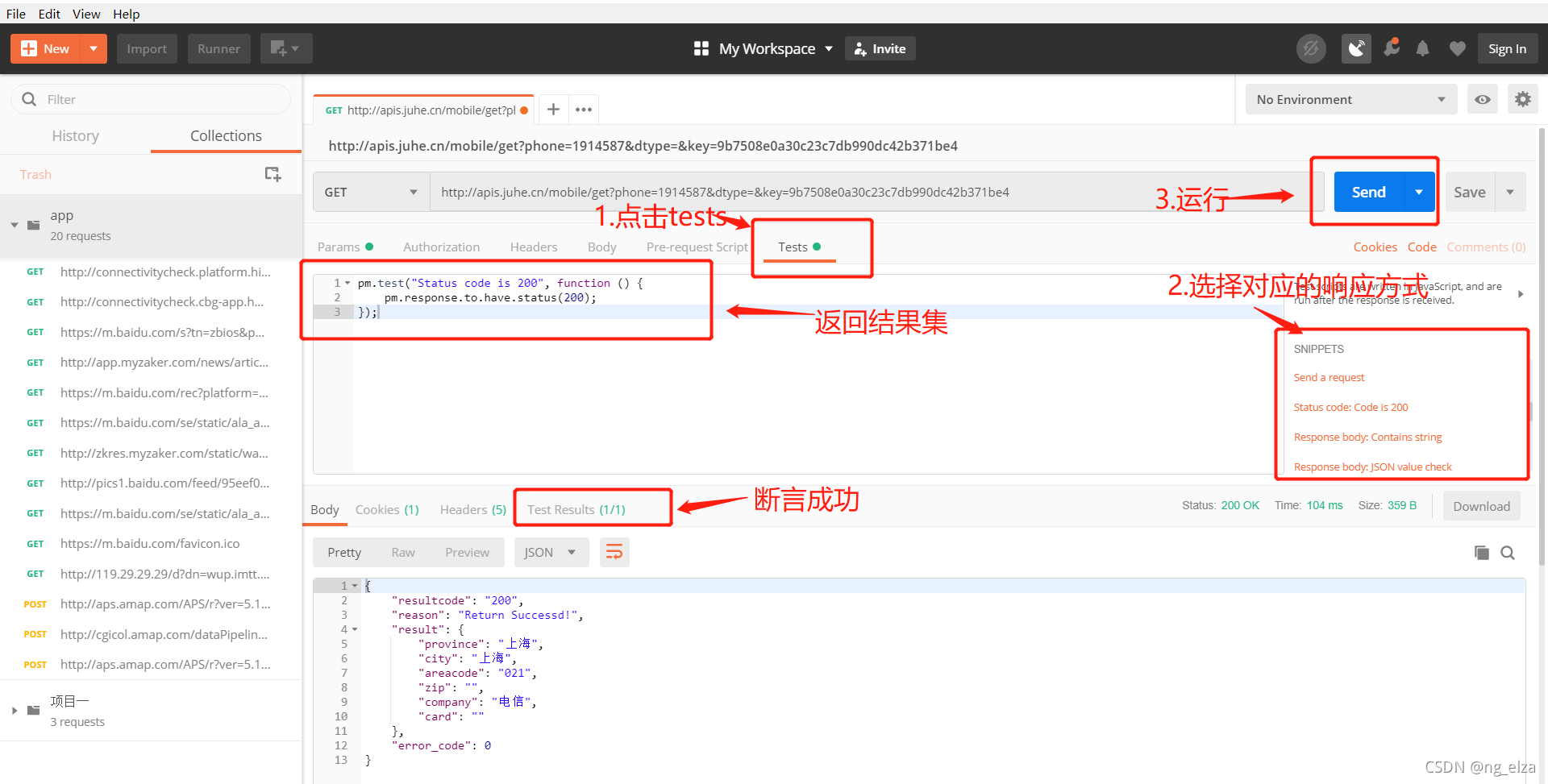The height and width of the screenshot is (784, 1548).
Task: Open manage environments gear icon
Action: 1522,99
